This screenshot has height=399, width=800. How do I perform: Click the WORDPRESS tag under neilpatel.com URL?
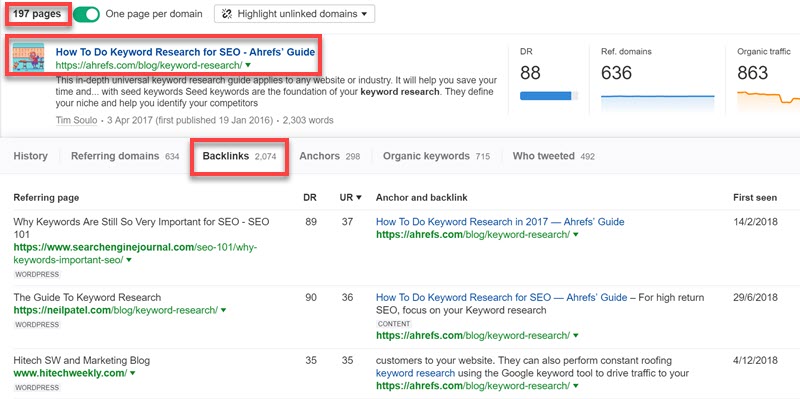[37, 325]
